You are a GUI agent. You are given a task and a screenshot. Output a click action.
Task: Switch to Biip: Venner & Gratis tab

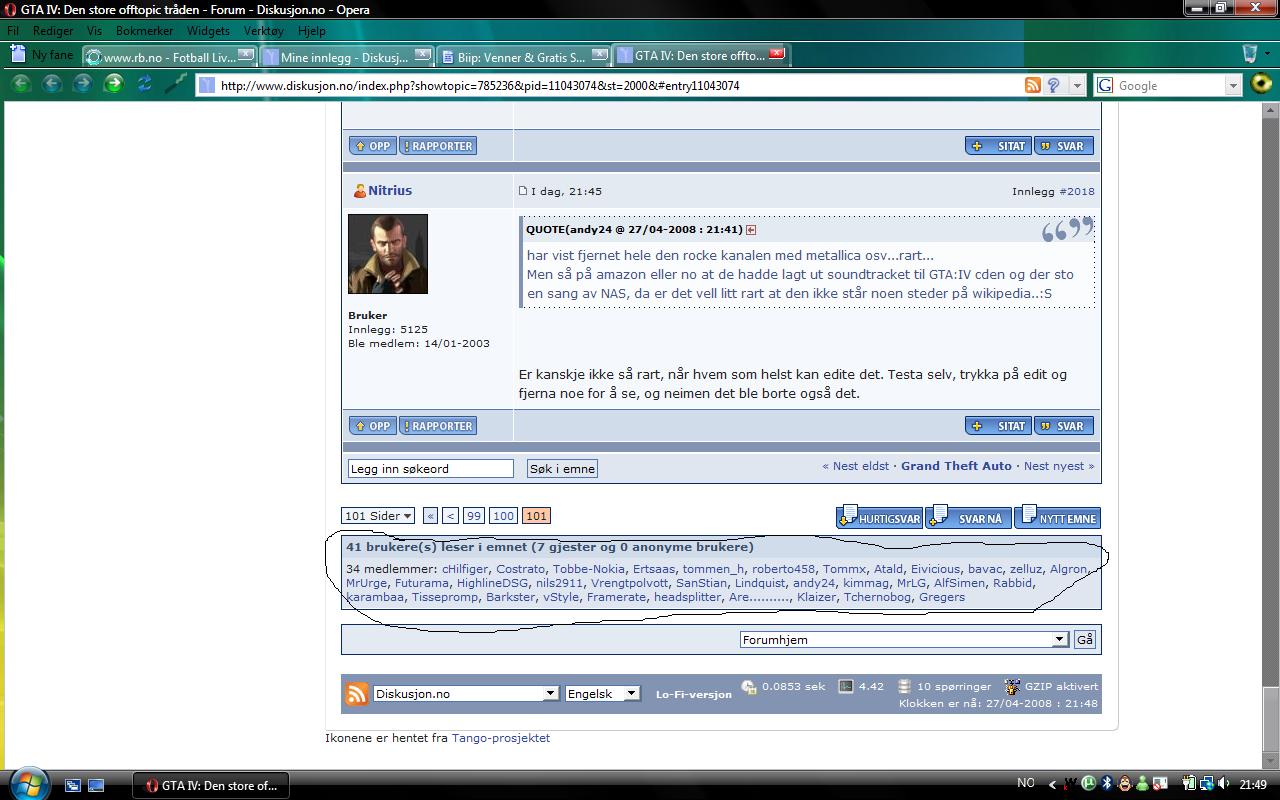(523, 56)
